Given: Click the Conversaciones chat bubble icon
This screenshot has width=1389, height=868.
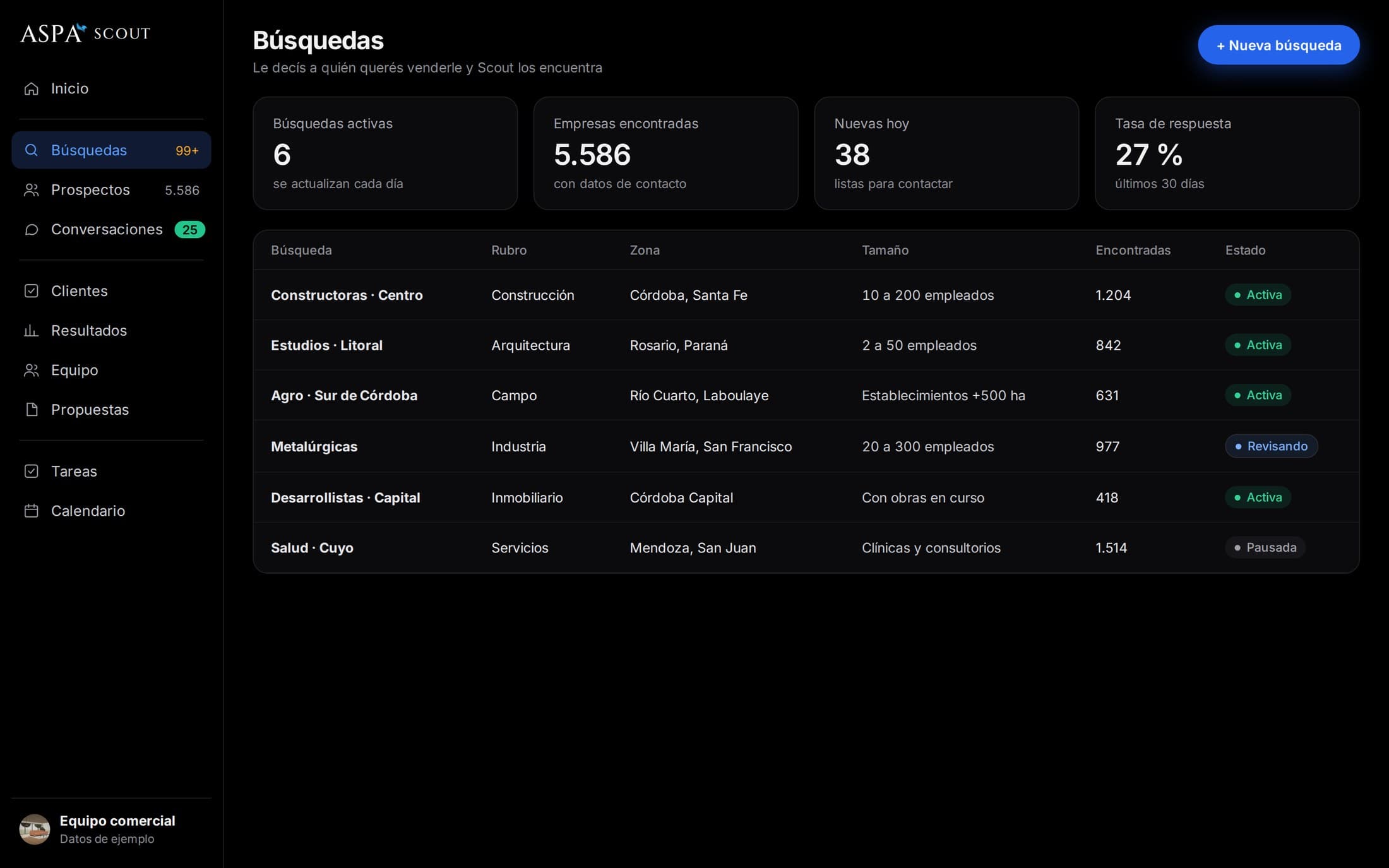Looking at the screenshot, I should [32, 230].
